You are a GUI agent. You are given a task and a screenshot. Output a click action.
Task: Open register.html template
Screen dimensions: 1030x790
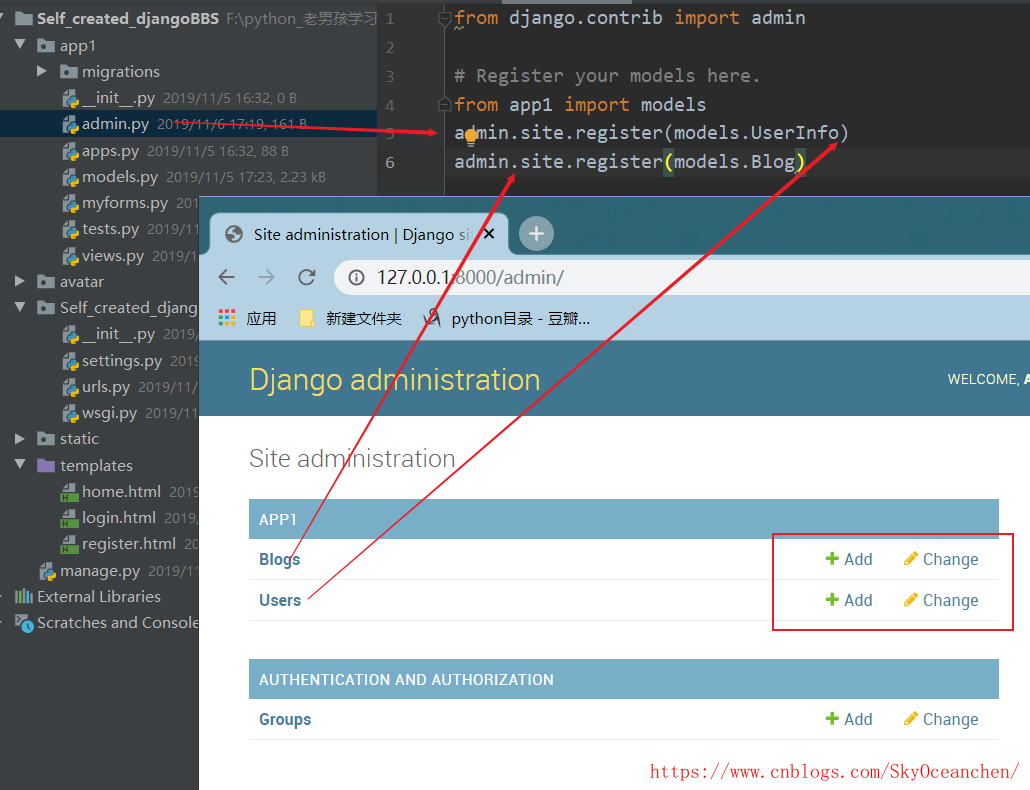[128, 544]
